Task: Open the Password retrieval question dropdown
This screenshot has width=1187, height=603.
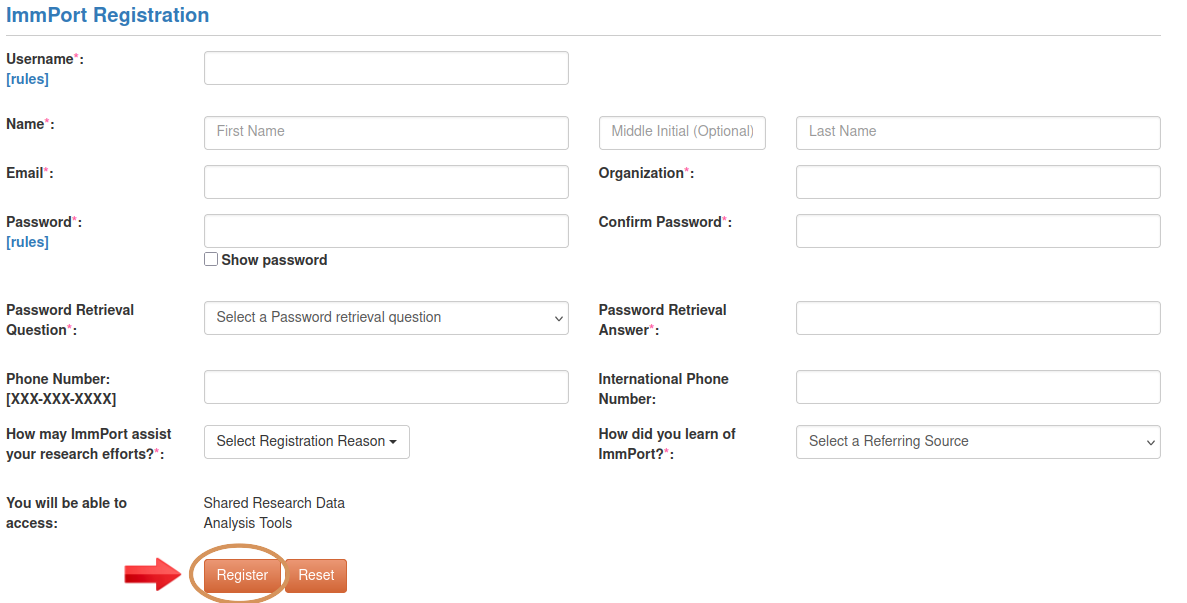Action: click(386, 318)
